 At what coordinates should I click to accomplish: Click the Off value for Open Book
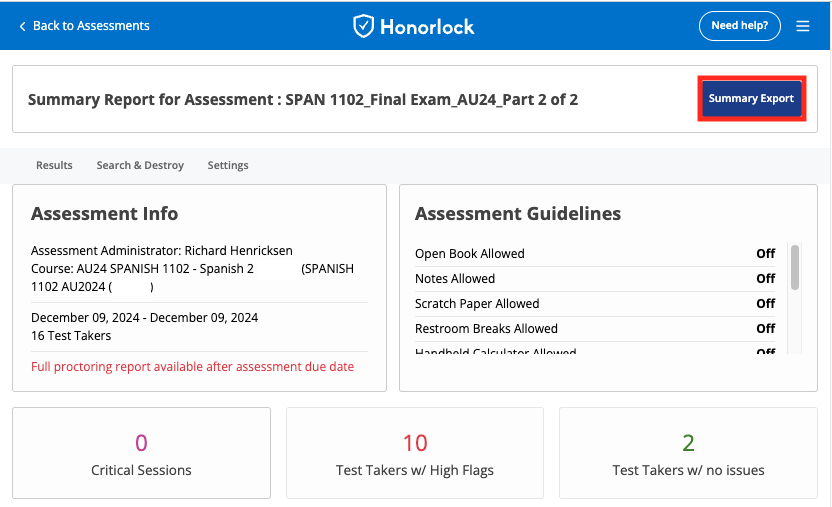point(766,254)
